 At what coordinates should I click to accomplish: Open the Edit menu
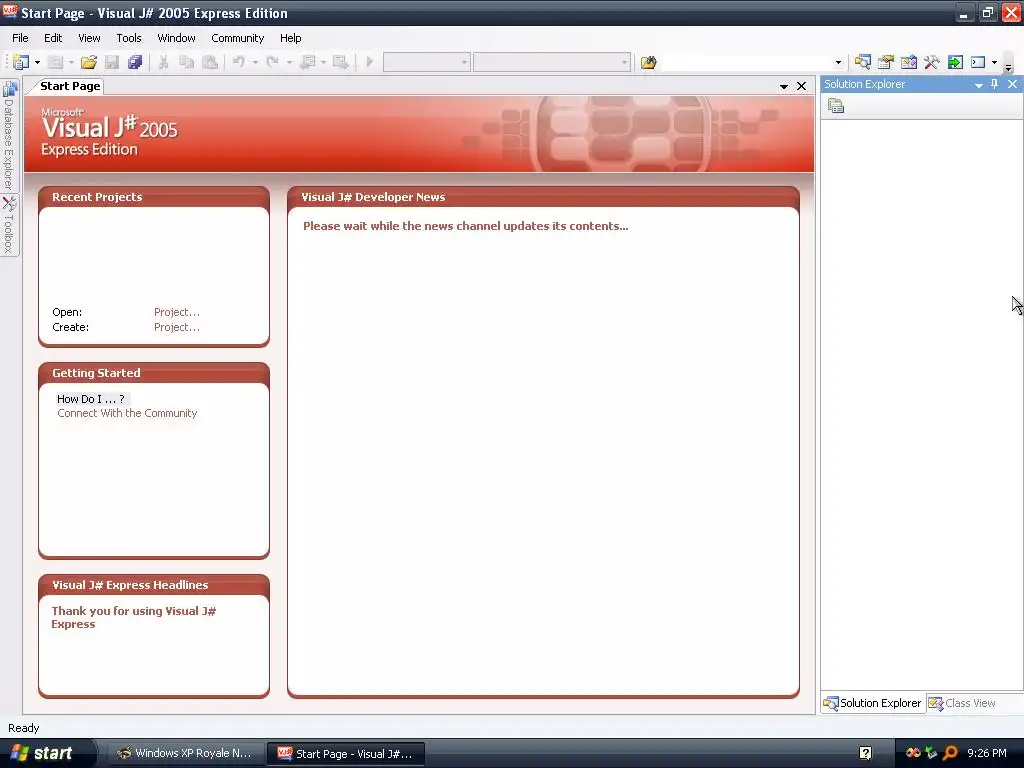53,38
